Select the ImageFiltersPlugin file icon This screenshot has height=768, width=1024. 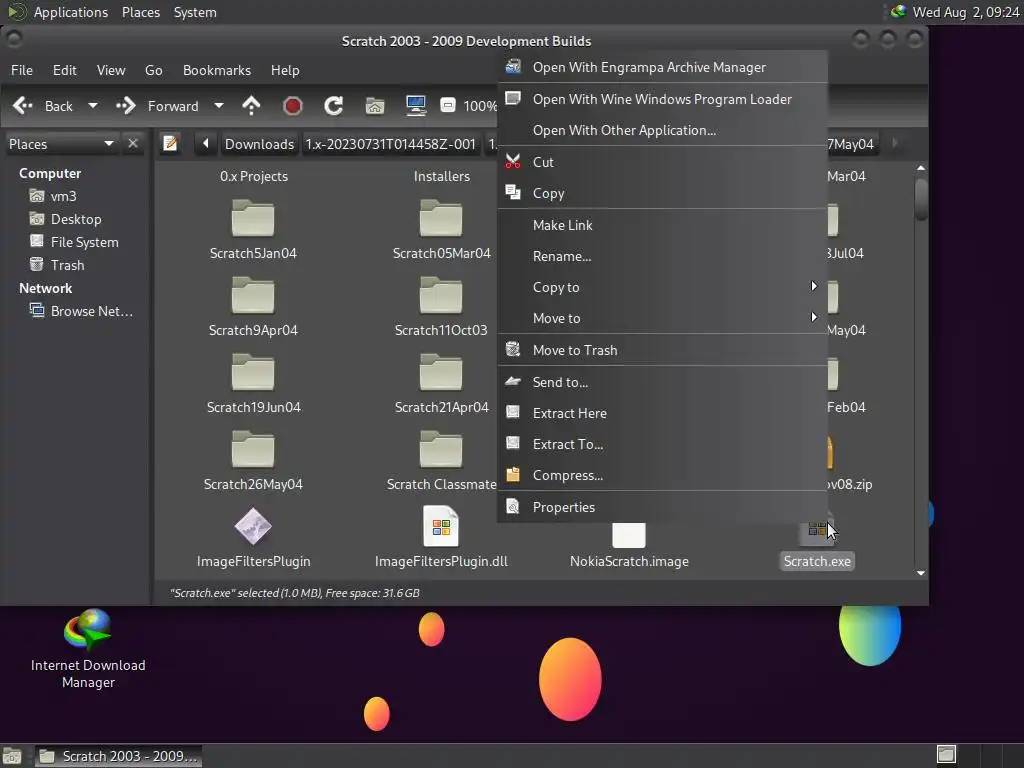pyautogui.click(x=253, y=526)
